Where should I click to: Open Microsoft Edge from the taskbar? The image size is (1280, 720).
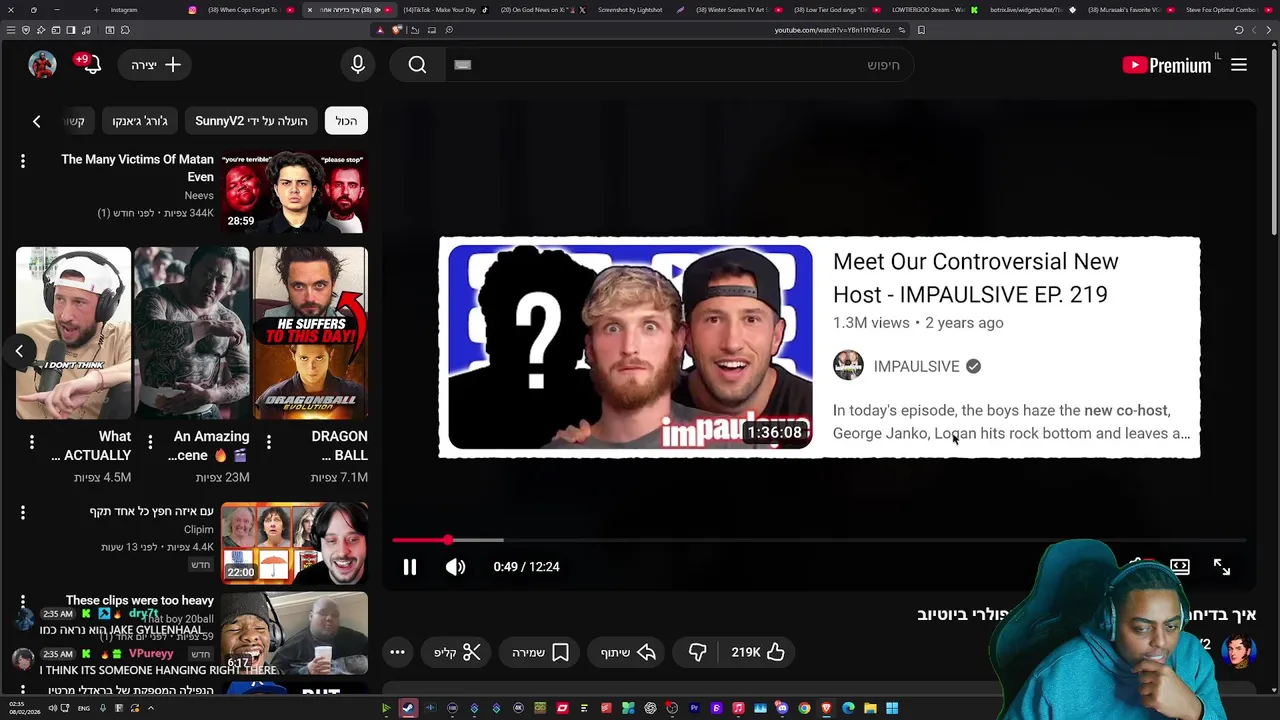[848, 708]
